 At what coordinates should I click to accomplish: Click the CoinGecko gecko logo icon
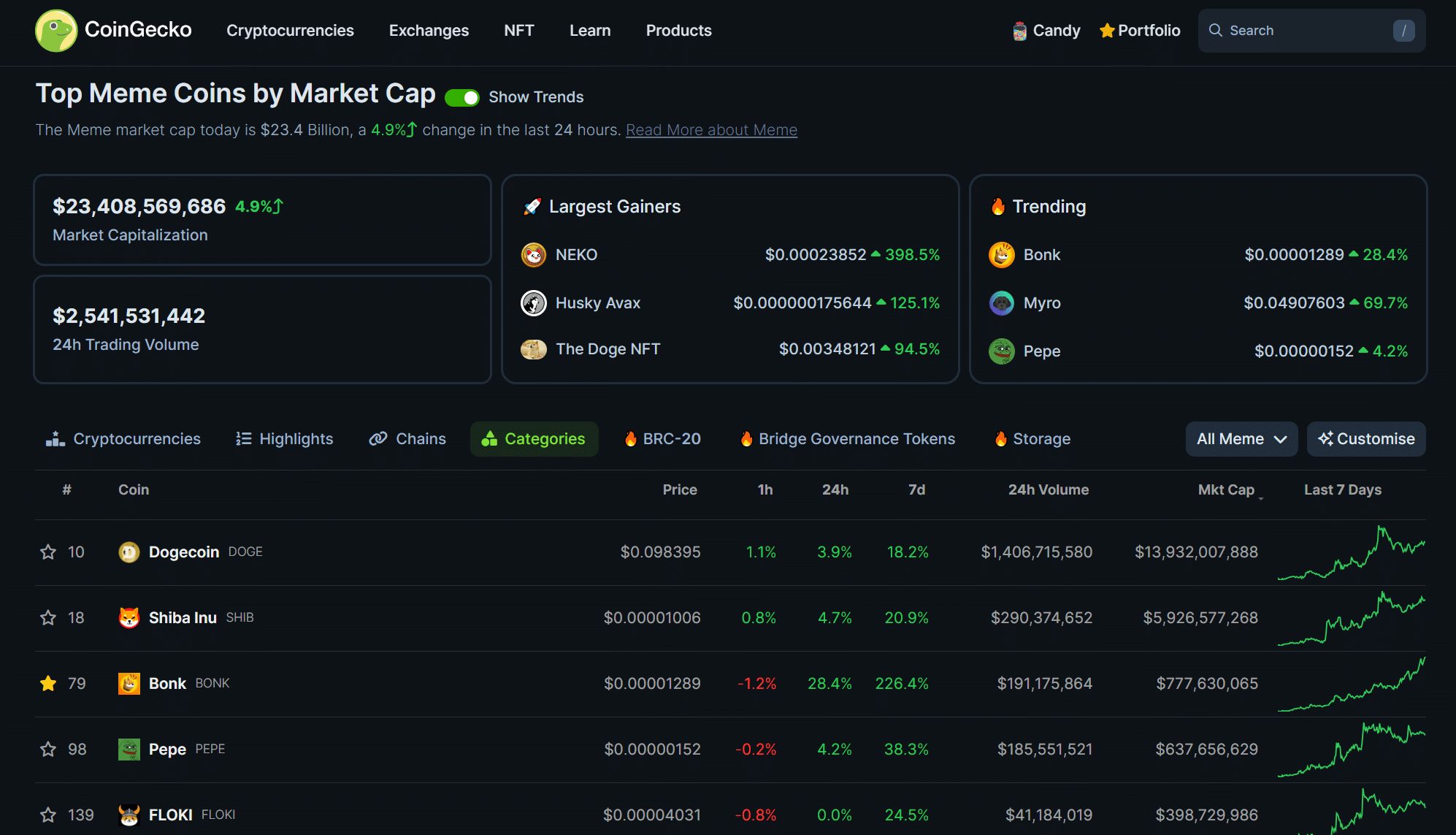tap(56, 31)
